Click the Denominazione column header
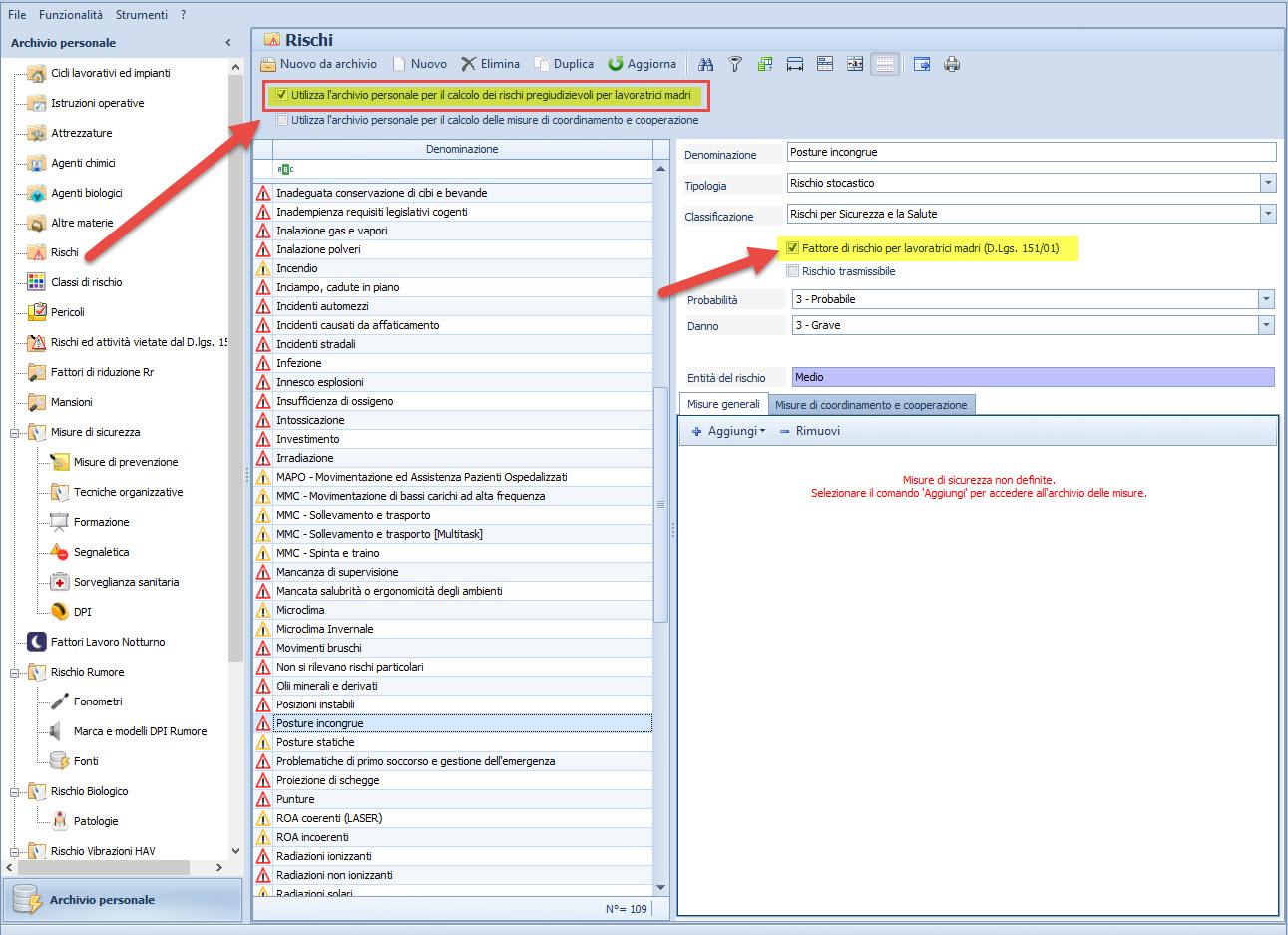The height and width of the screenshot is (935, 1288). coord(461,149)
